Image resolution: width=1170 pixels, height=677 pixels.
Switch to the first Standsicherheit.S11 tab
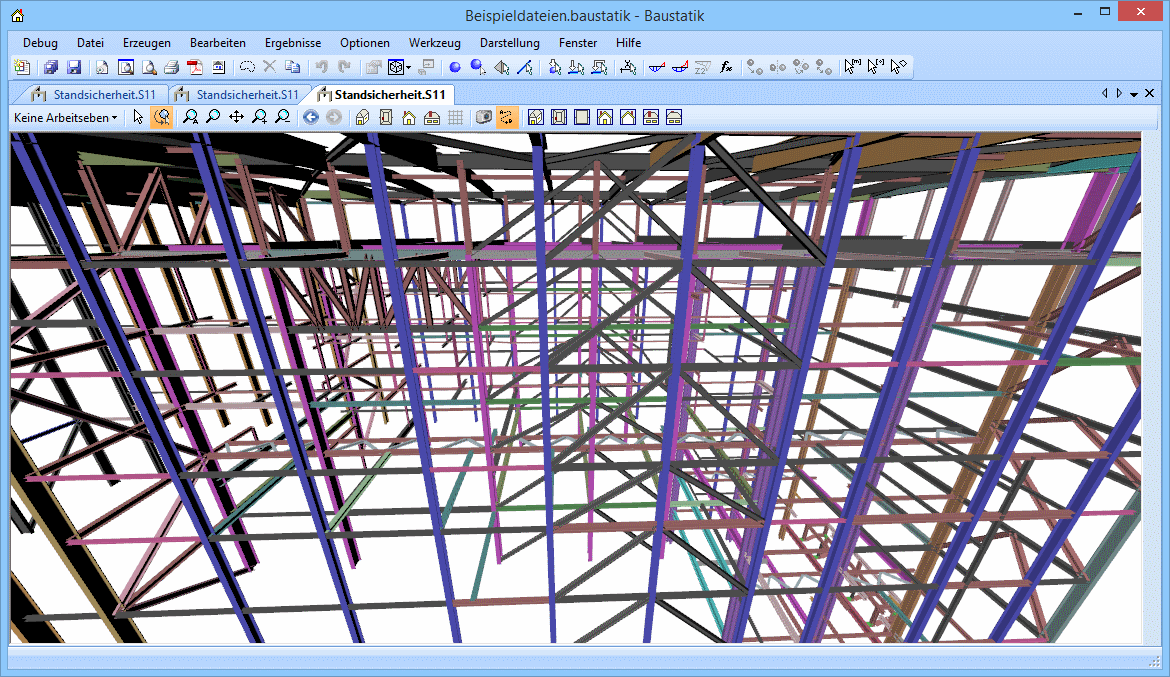pyautogui.click(x=94, y=95)
